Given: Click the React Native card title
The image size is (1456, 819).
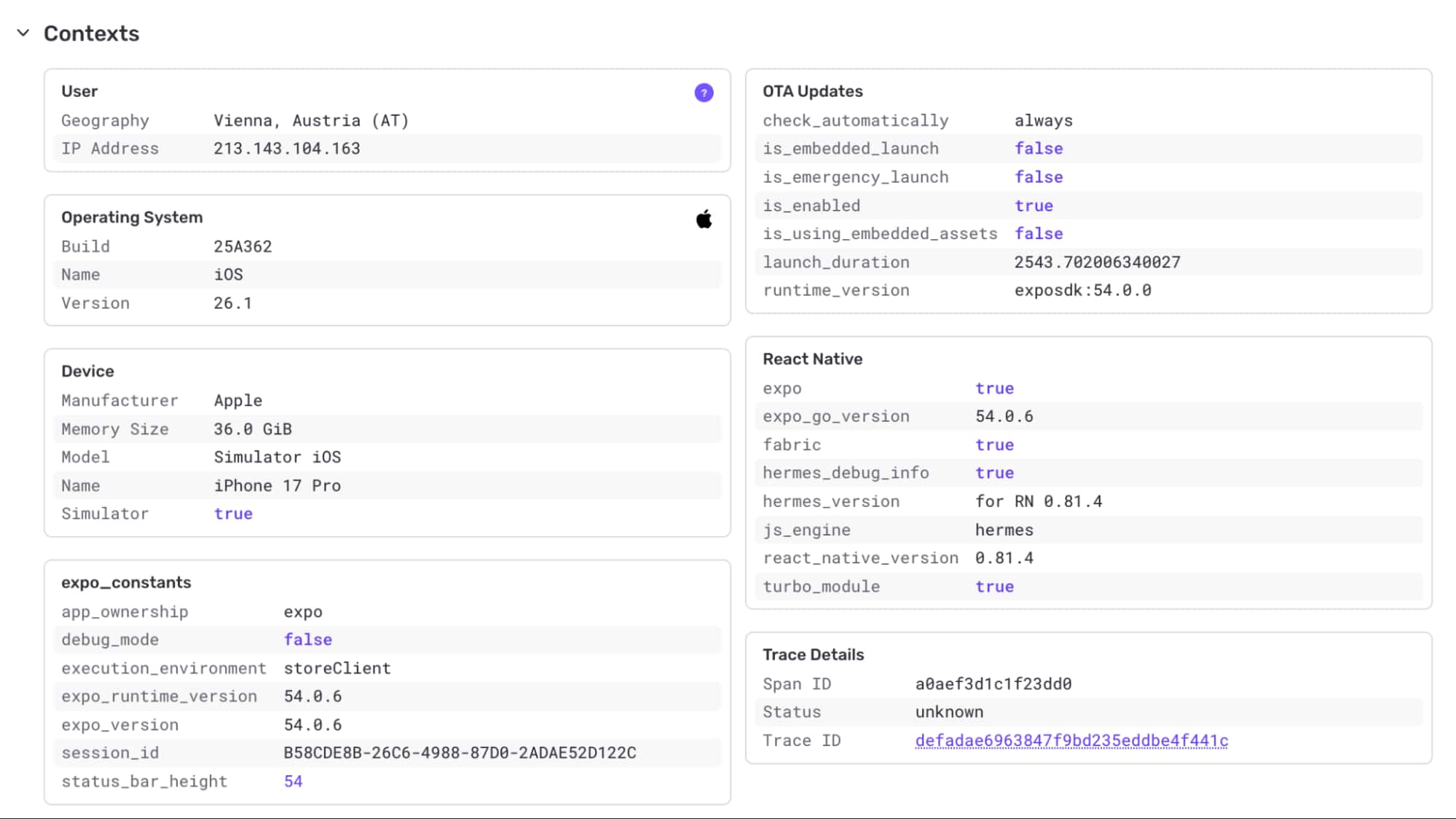Looking at the screenshot, I should [x=813, y=358].
